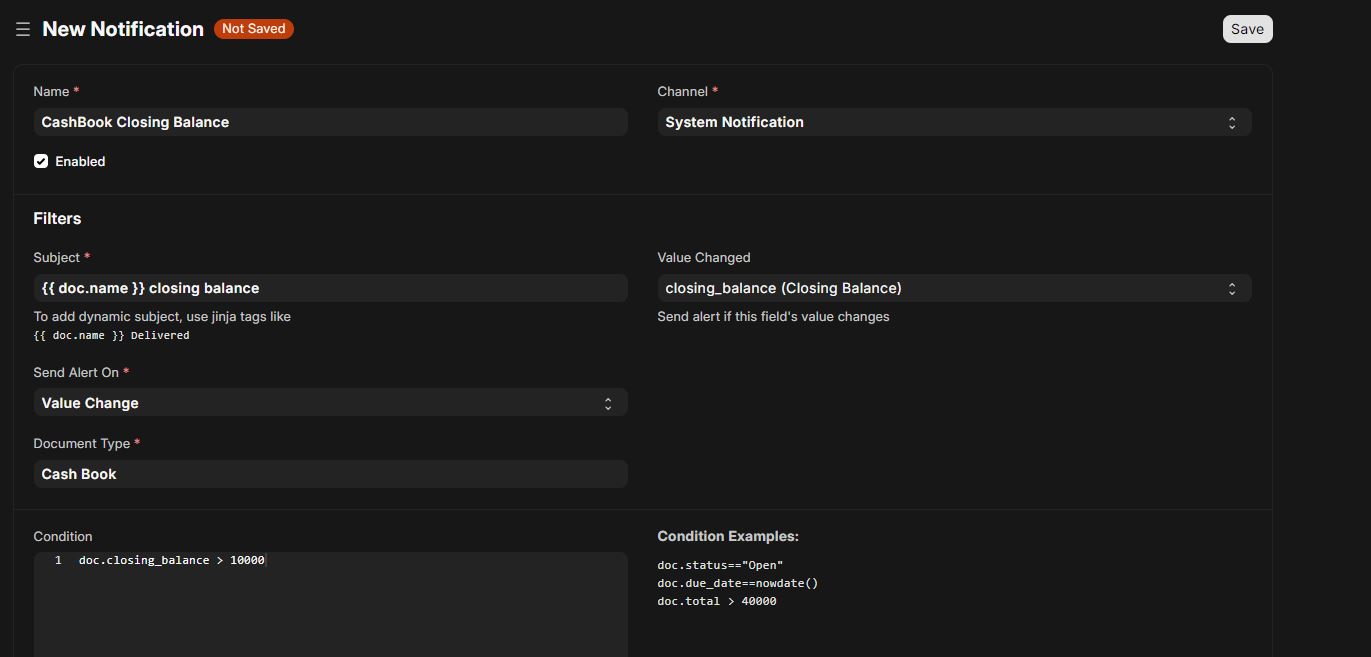Click 'To add dynamic subject' help text
Image resolution: width=1371 pixels, height=657 pixels.
point(162,316)
